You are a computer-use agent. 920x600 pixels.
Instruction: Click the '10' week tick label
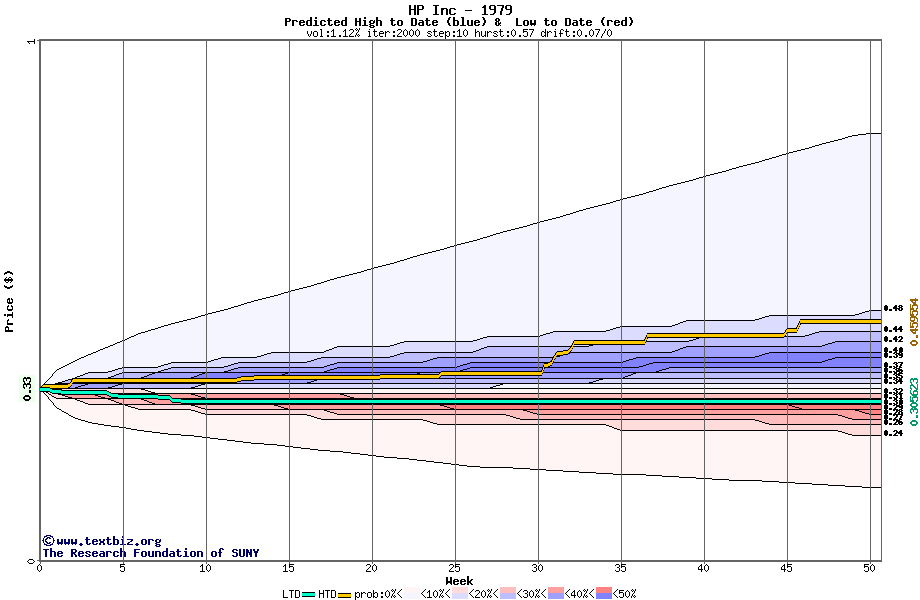point(205,568)
